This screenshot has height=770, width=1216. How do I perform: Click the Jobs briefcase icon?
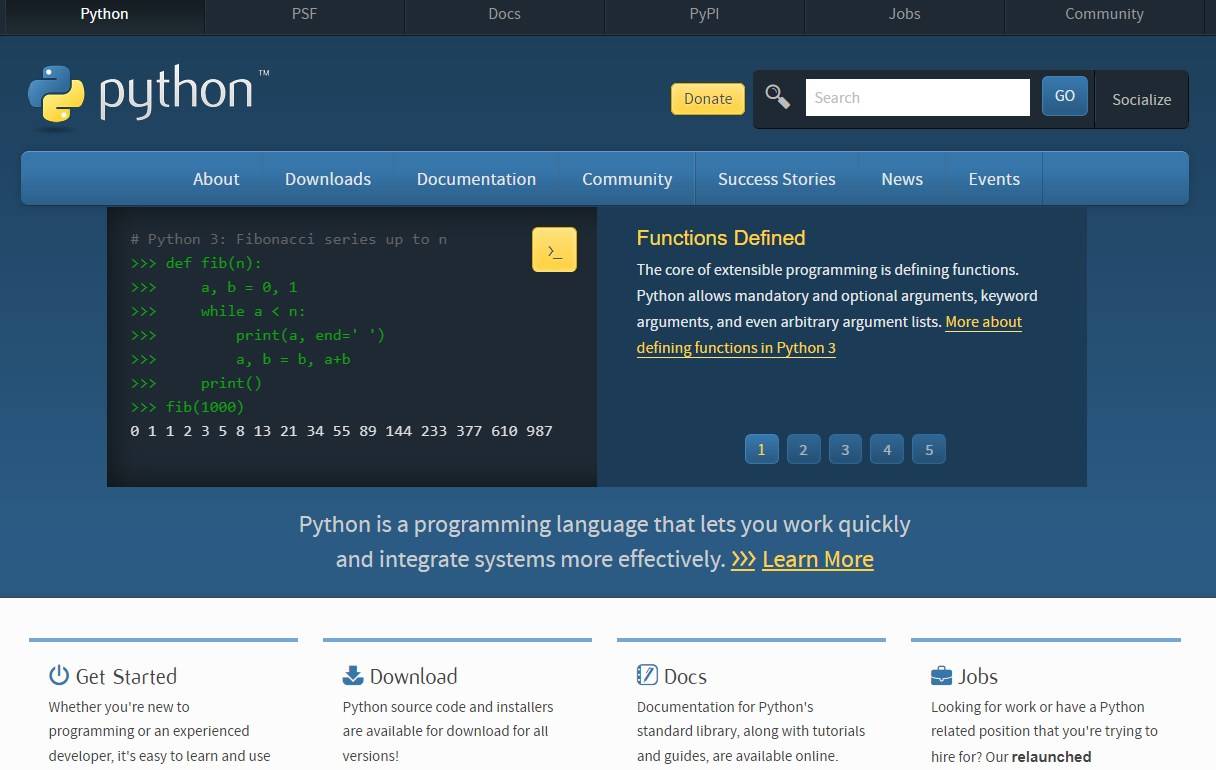tap(941, 675)
